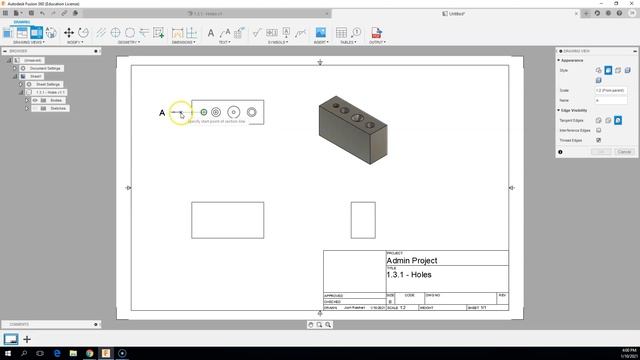
Task: Open the Dimensions dropdown
Action: [x=184, y=42]
